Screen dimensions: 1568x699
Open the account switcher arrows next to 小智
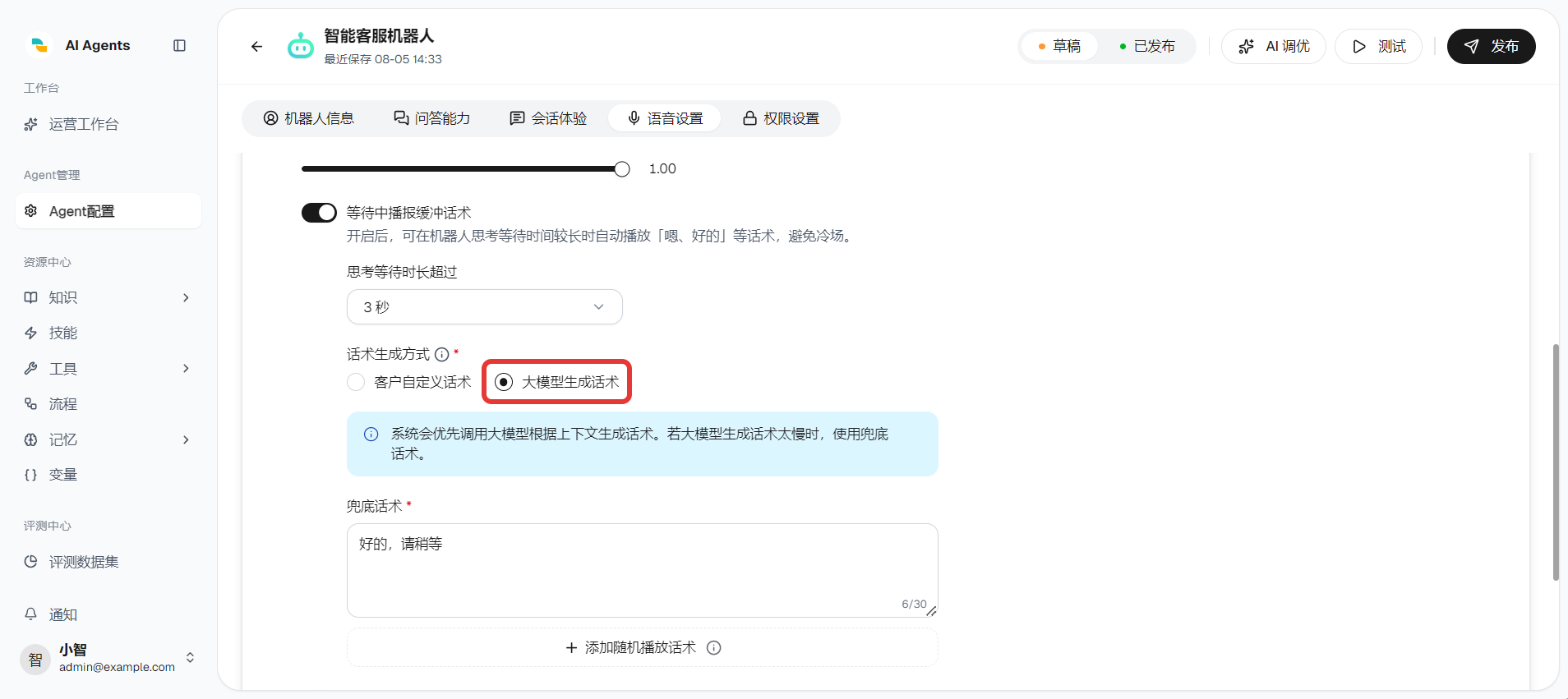(x=190, y=658)
